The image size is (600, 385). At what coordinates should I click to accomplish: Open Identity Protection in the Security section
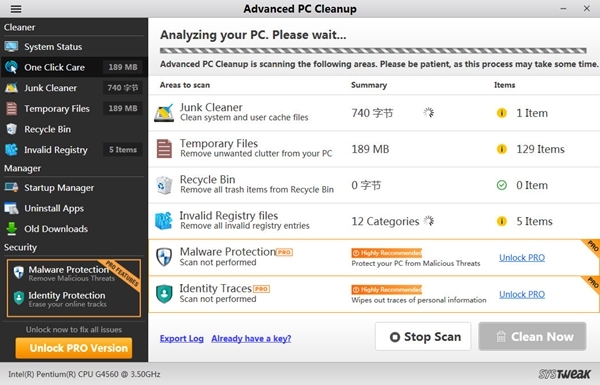[x=73, y=299]
